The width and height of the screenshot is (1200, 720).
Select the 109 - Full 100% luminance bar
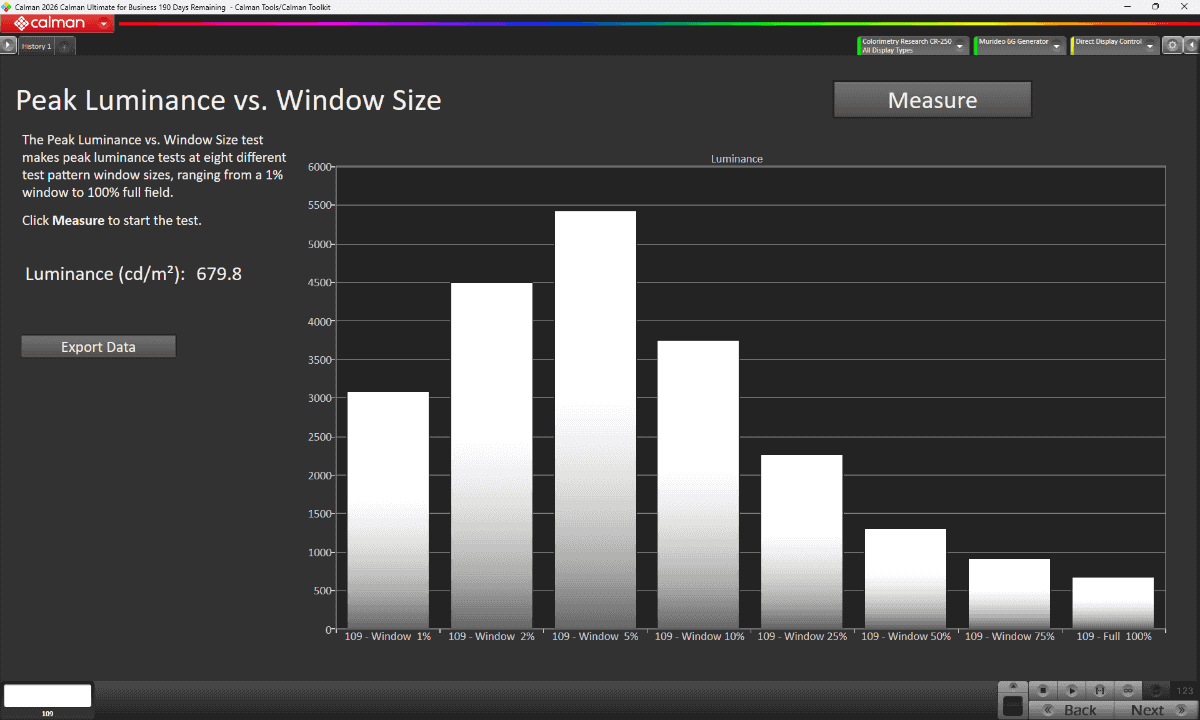pos(1113,603)
